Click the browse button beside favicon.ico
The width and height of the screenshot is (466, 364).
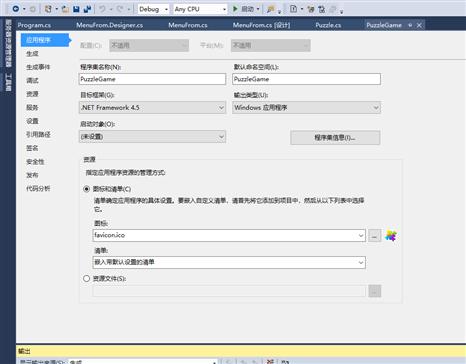point(375,236)
